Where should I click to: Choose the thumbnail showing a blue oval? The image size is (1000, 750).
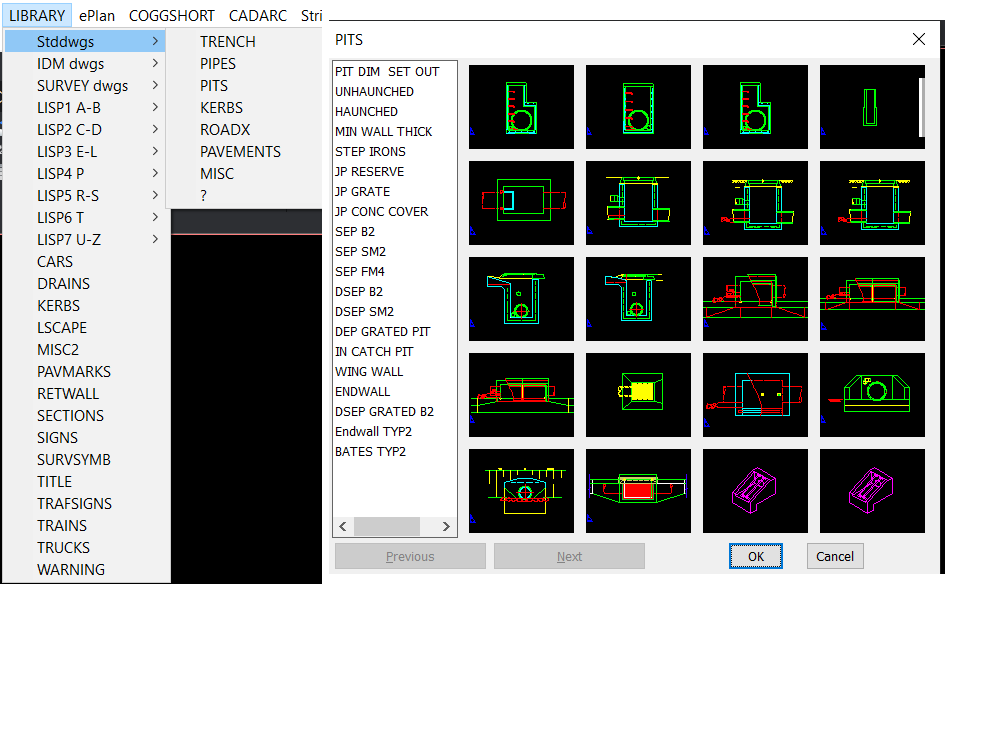coord(521,490)
